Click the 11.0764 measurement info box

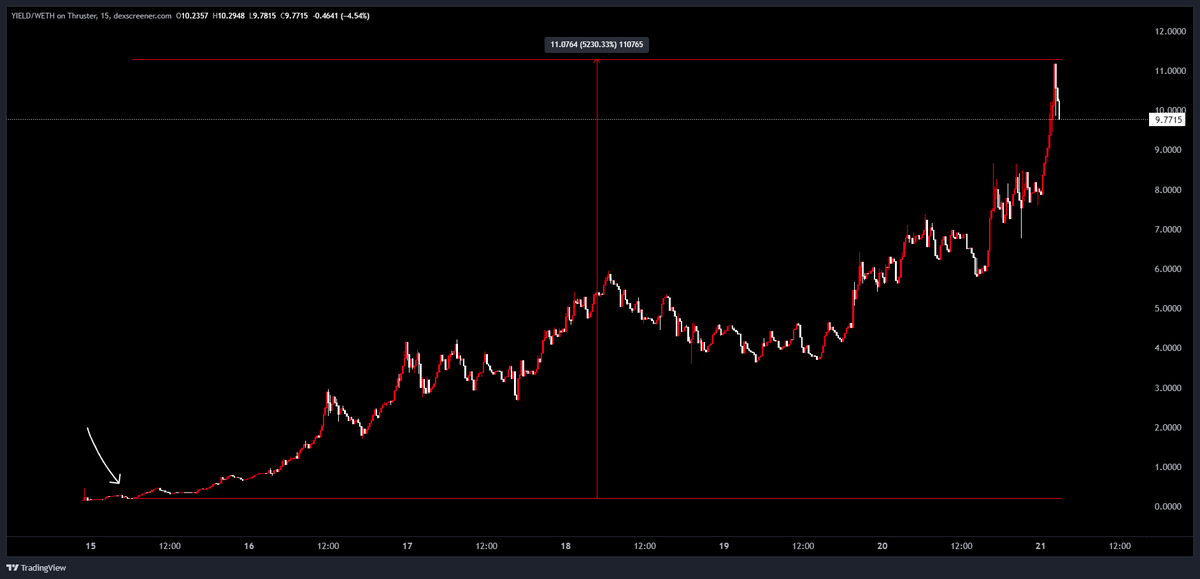point(597,44)
